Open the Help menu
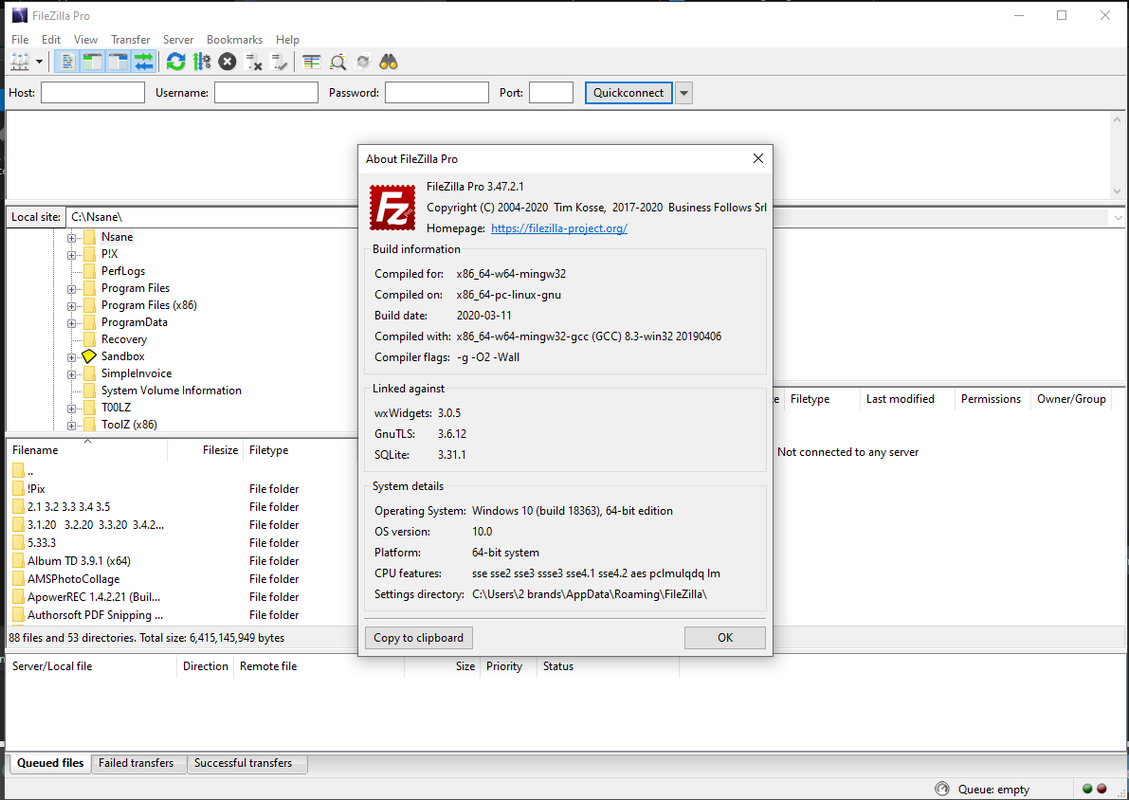 coord(287,40)
